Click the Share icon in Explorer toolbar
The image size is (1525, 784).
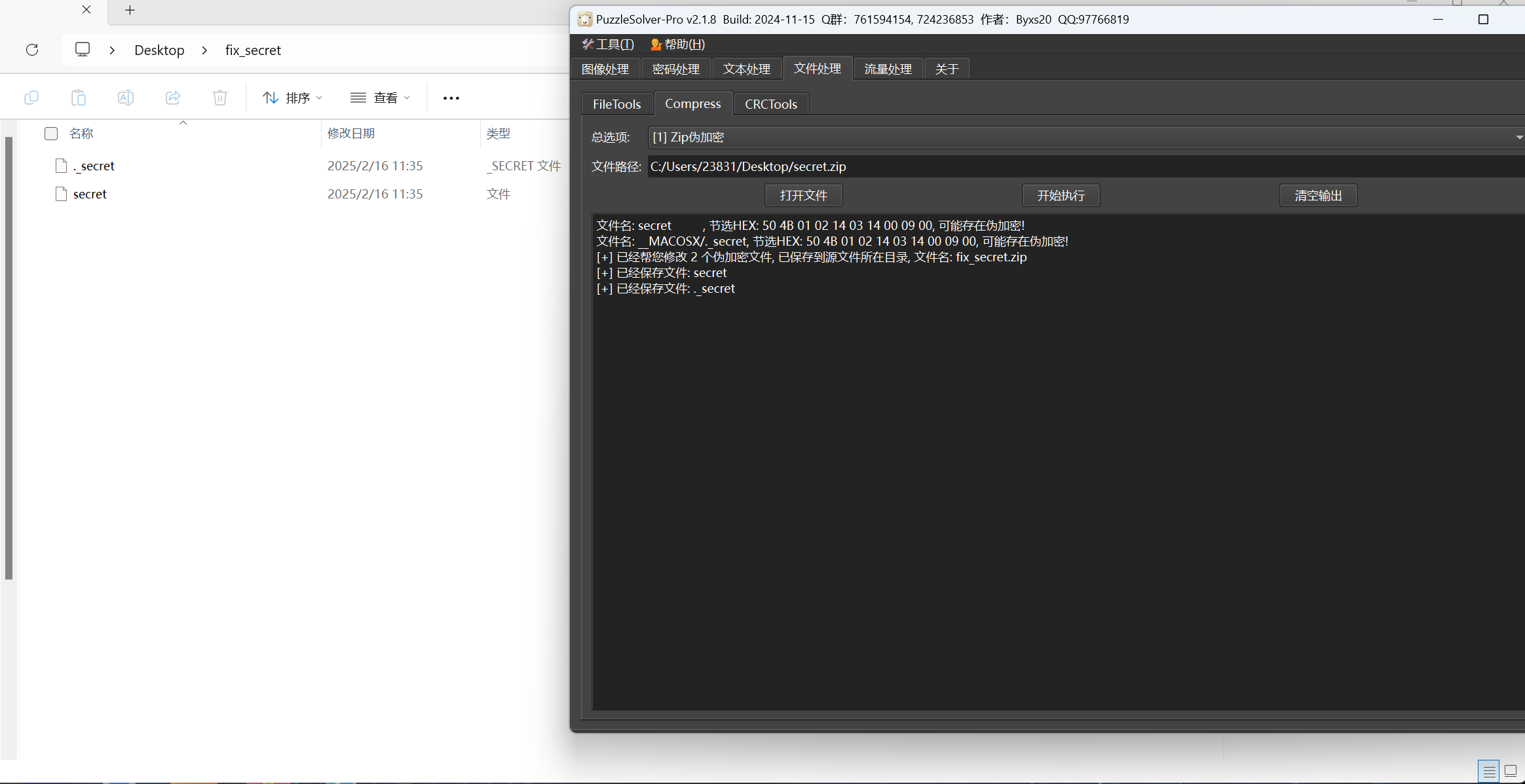pos(173,98)
